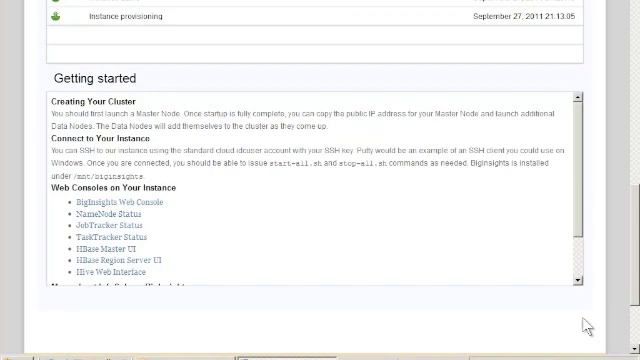The image size is (640, 360).
Task: Click the Getting started heading
Action: click(95, 78)
